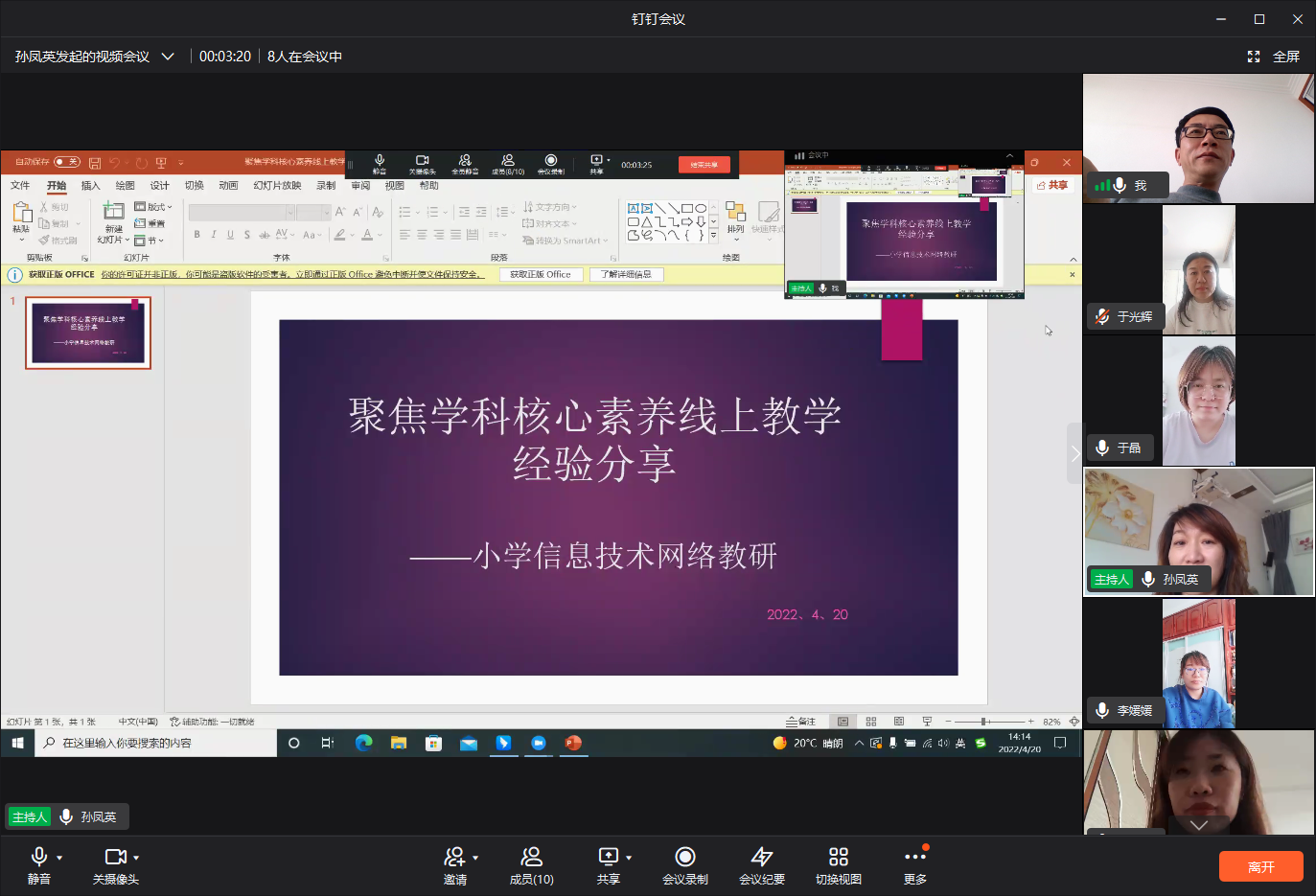Click slideshow icon in PowerPoint status bar

tap(927, 722)
